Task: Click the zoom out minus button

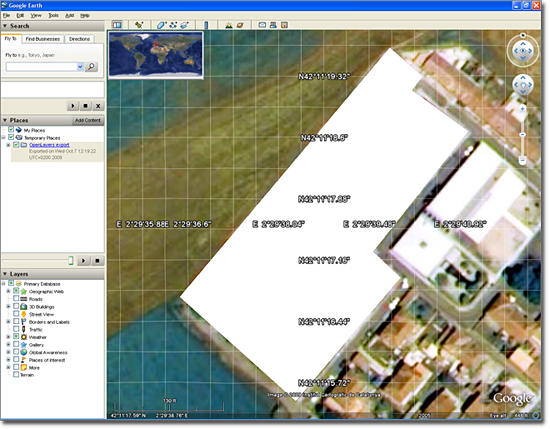Action: tap(522, 160)
